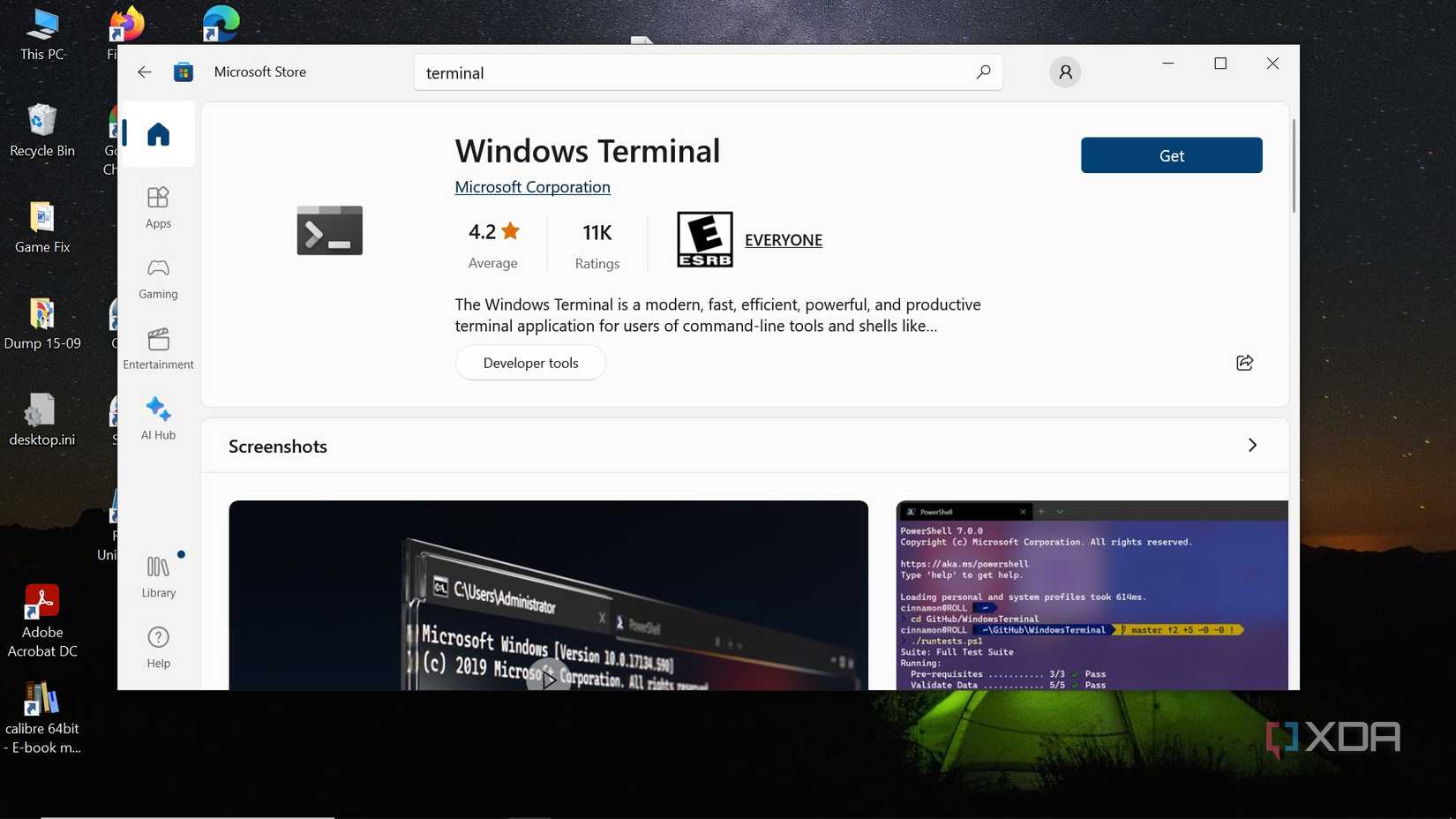The width and height of the screenshot is (1456, 819).
Task: Click the Get button to install
Action: [x=1171, y=155]
